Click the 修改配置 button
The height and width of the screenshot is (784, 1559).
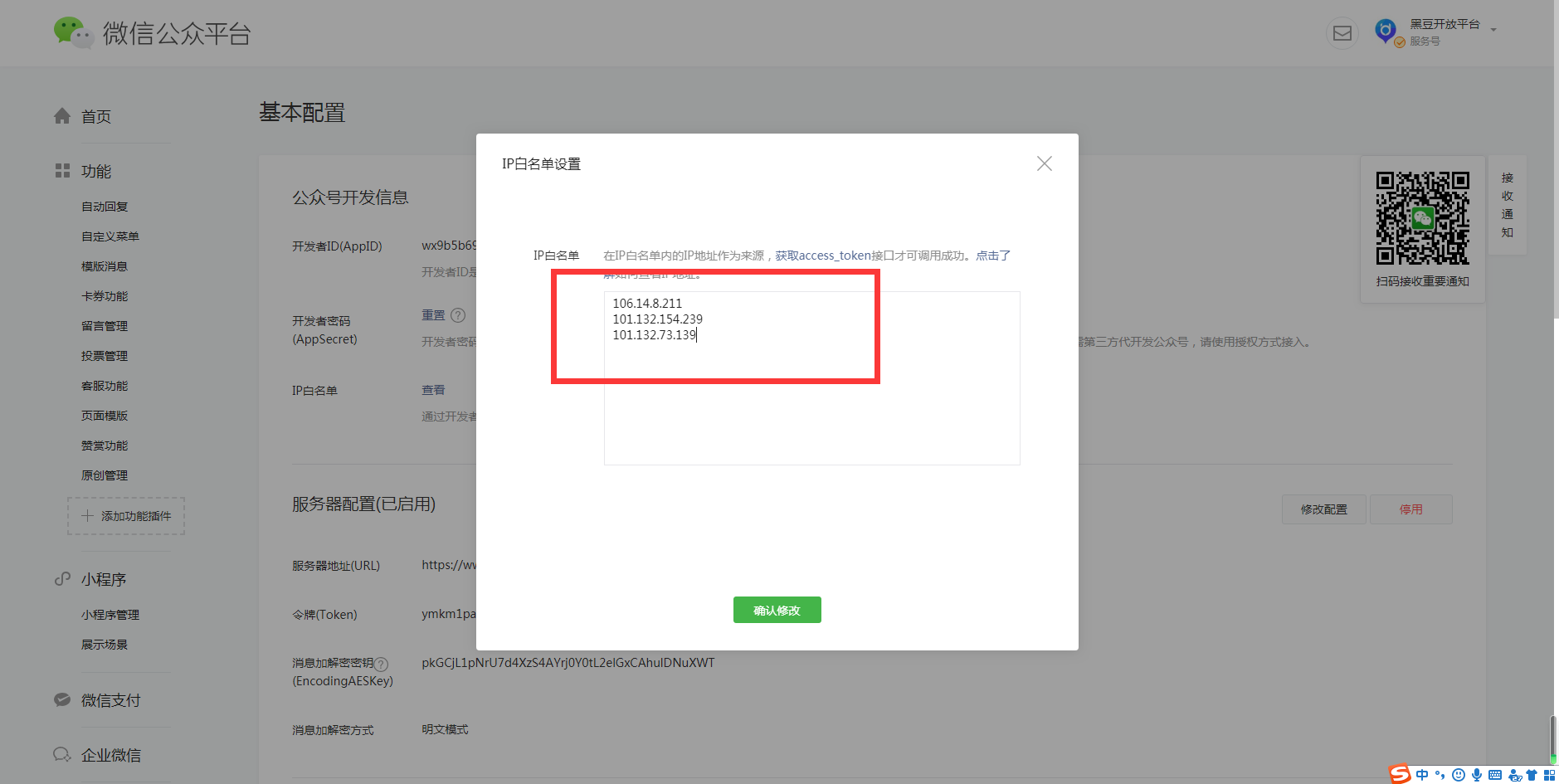click(x=1323, y=509)
